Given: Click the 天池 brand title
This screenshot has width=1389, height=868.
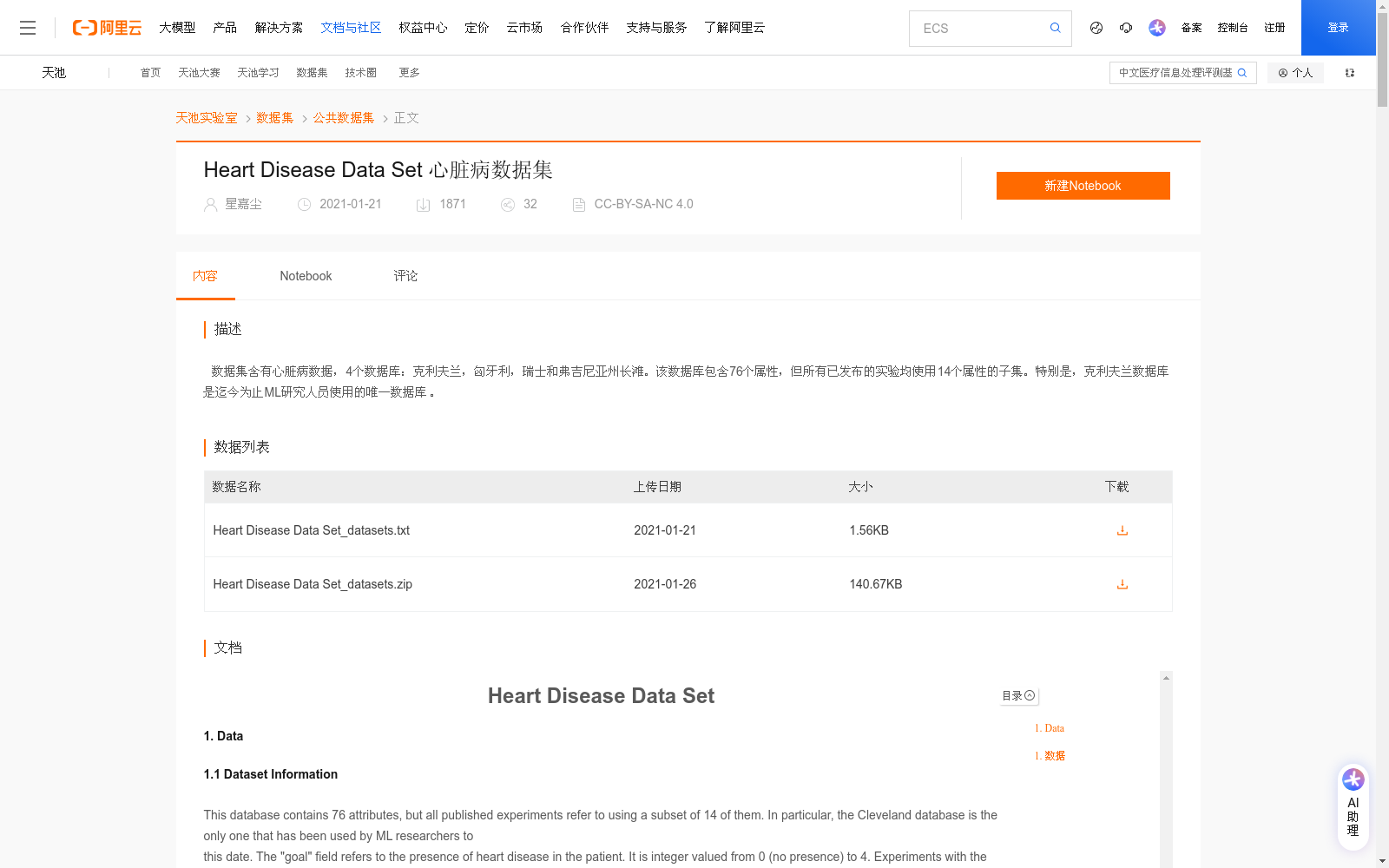Looking at the screenshot, I should coord(54,73).
